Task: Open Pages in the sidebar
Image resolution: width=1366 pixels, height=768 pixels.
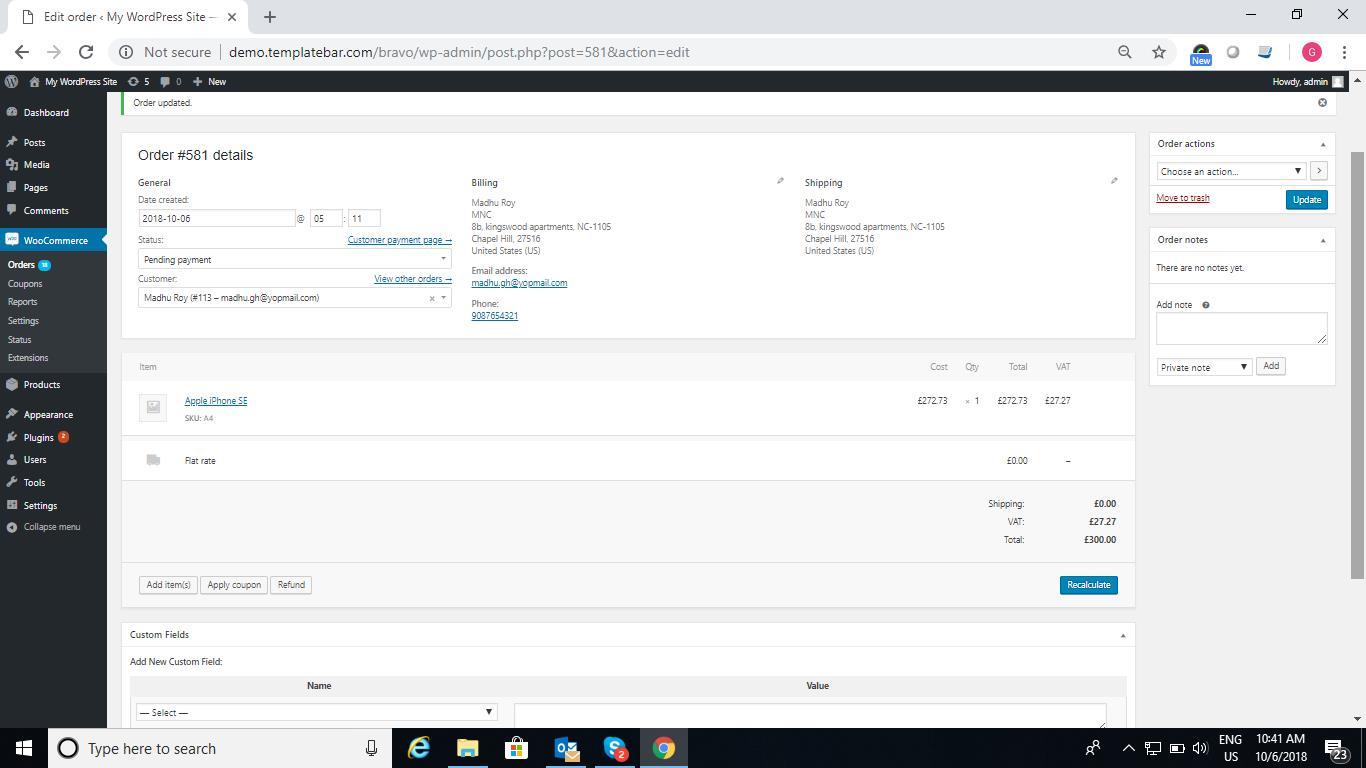Action: point(35,188)
